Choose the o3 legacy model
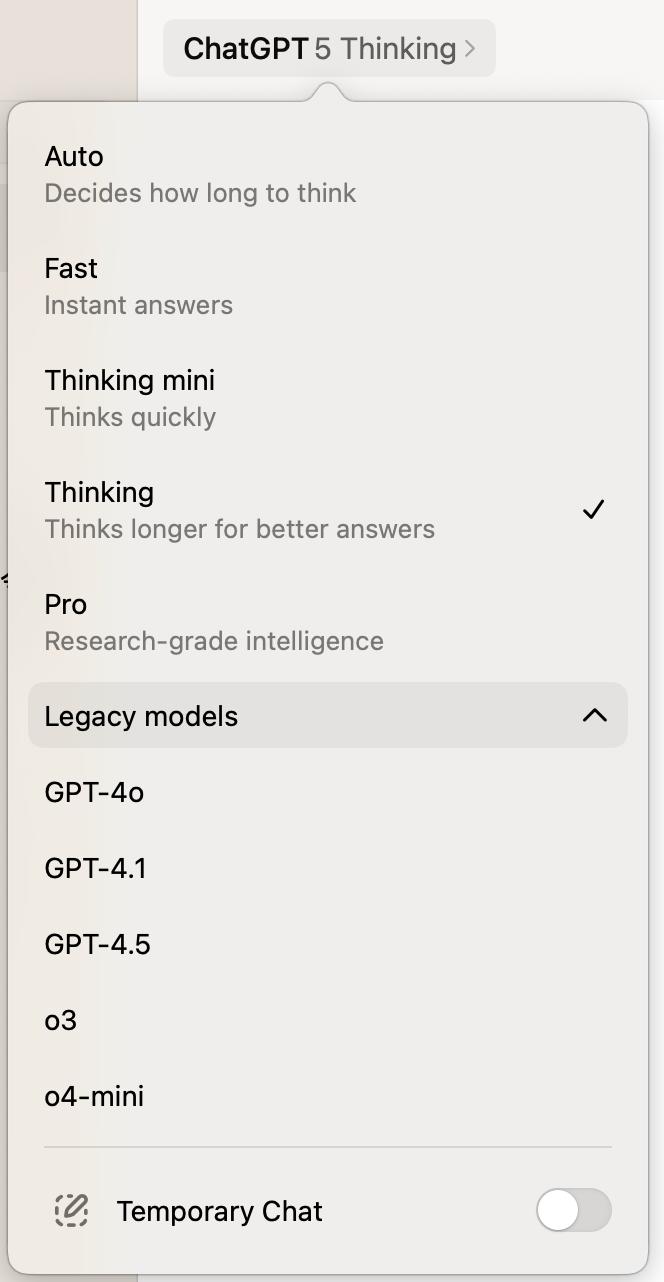 click(x=61, y=1021)
